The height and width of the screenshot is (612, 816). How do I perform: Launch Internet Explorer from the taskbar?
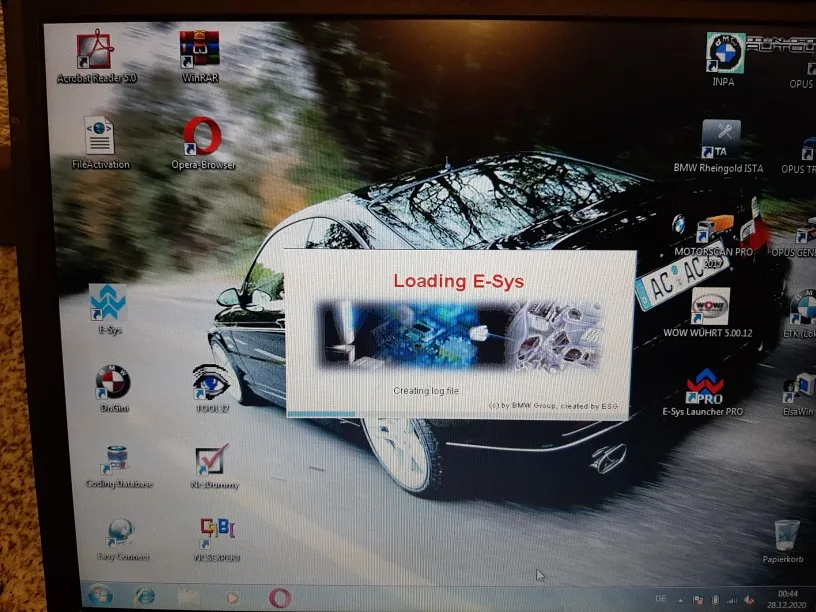click(x=144, y=596)
